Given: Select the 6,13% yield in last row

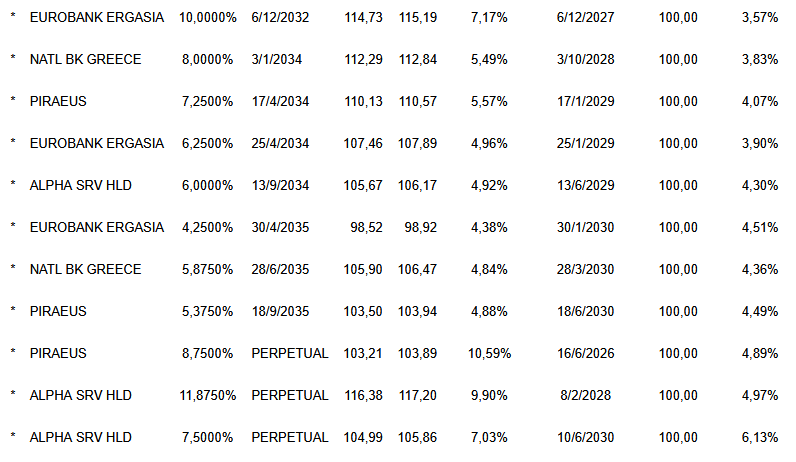Looking at the screenshot, I should coord(760,437).
